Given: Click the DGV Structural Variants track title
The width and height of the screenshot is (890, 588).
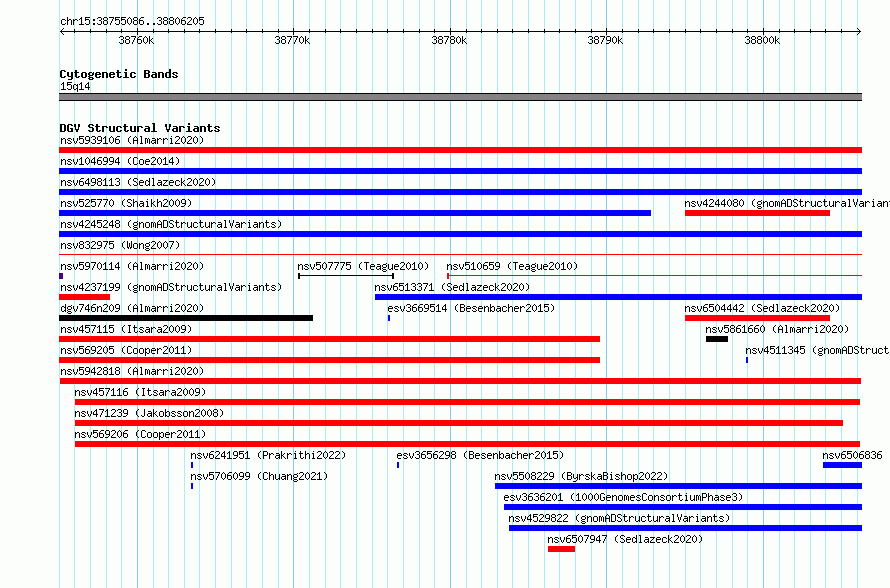Looking at the screenshot, I should point(140,128).
